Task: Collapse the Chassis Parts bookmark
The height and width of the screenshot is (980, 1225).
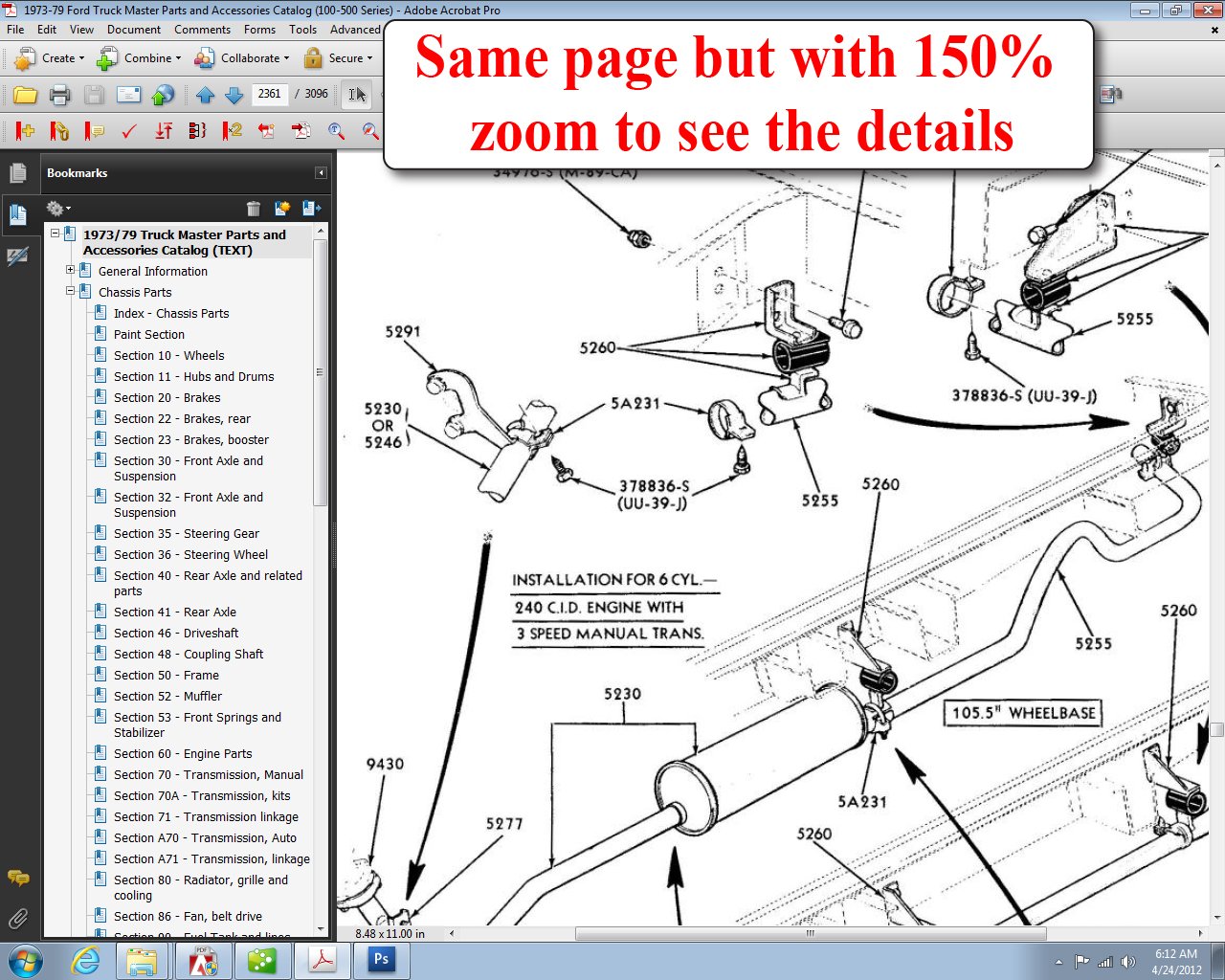Action: click(x=70, y=292)
